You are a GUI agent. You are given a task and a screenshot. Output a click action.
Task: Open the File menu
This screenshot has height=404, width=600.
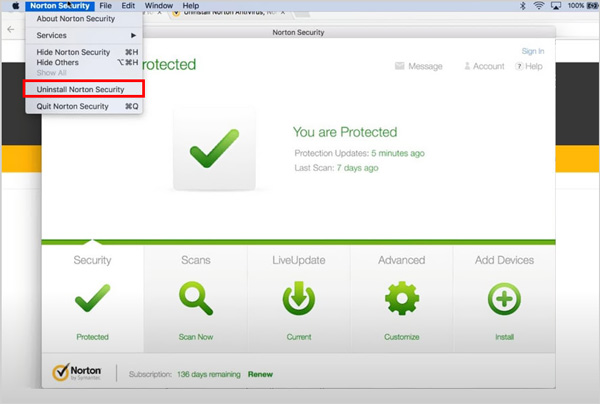106,6
